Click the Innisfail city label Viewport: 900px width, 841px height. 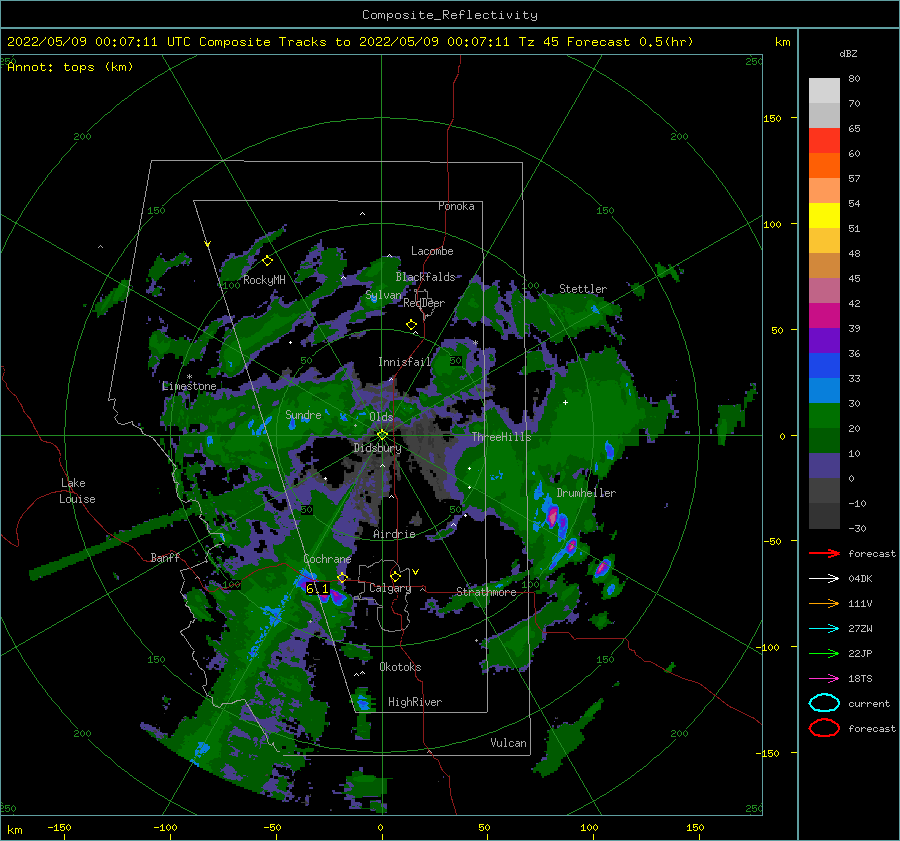[x=404, y=362]
